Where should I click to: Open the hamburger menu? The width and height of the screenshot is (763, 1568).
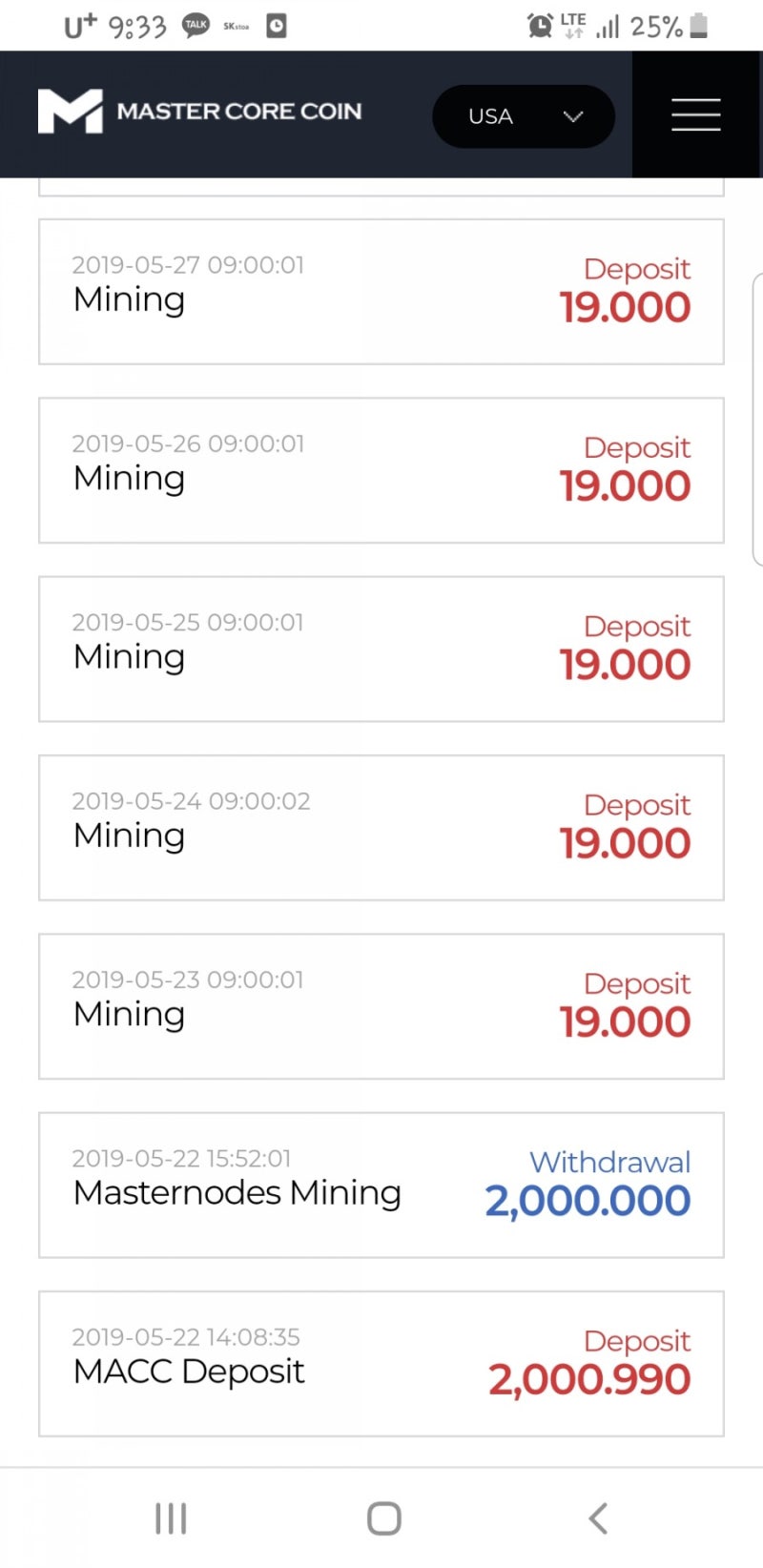click(695, 114)
